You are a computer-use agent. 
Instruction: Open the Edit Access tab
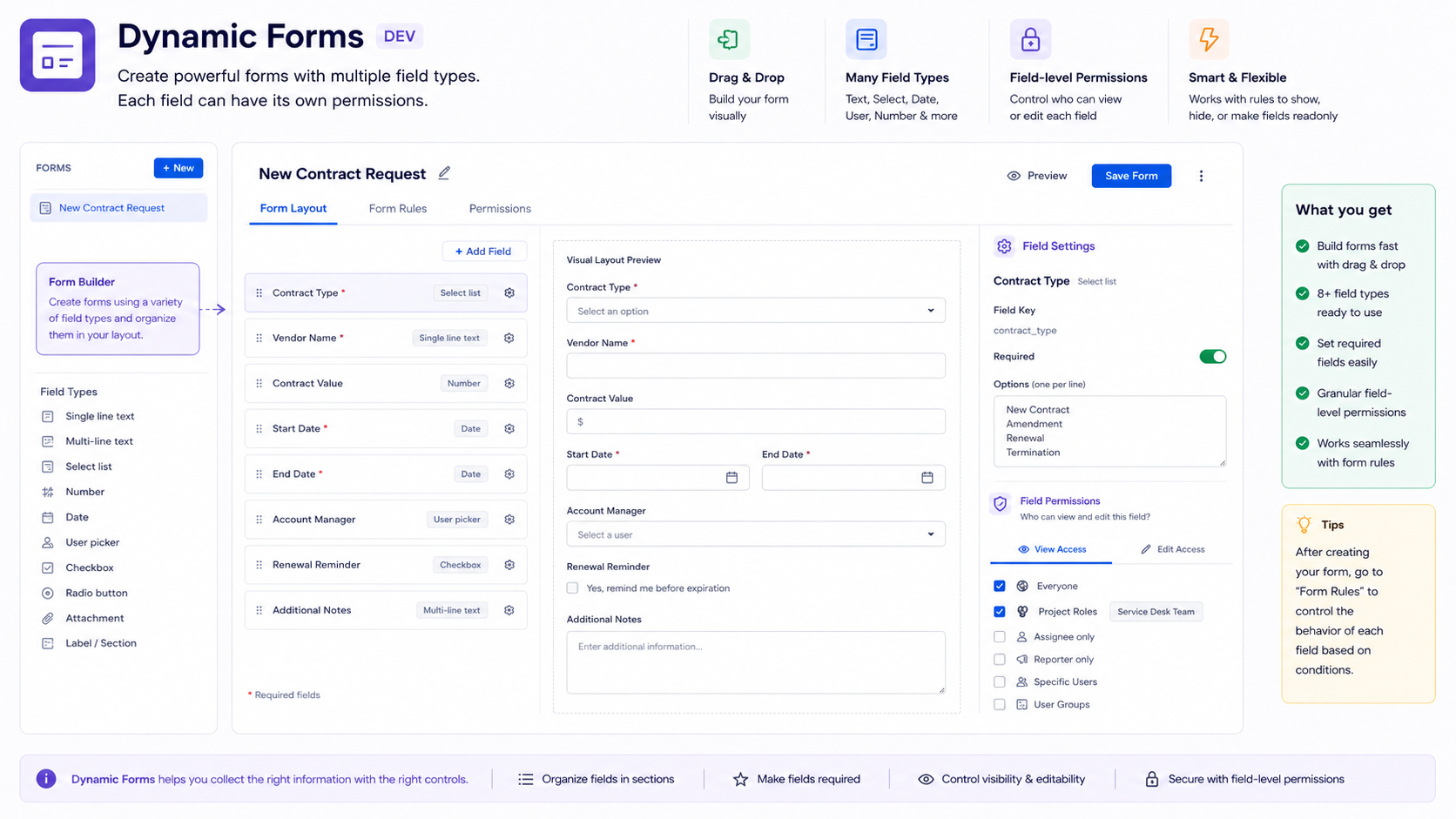[1172, 549]
